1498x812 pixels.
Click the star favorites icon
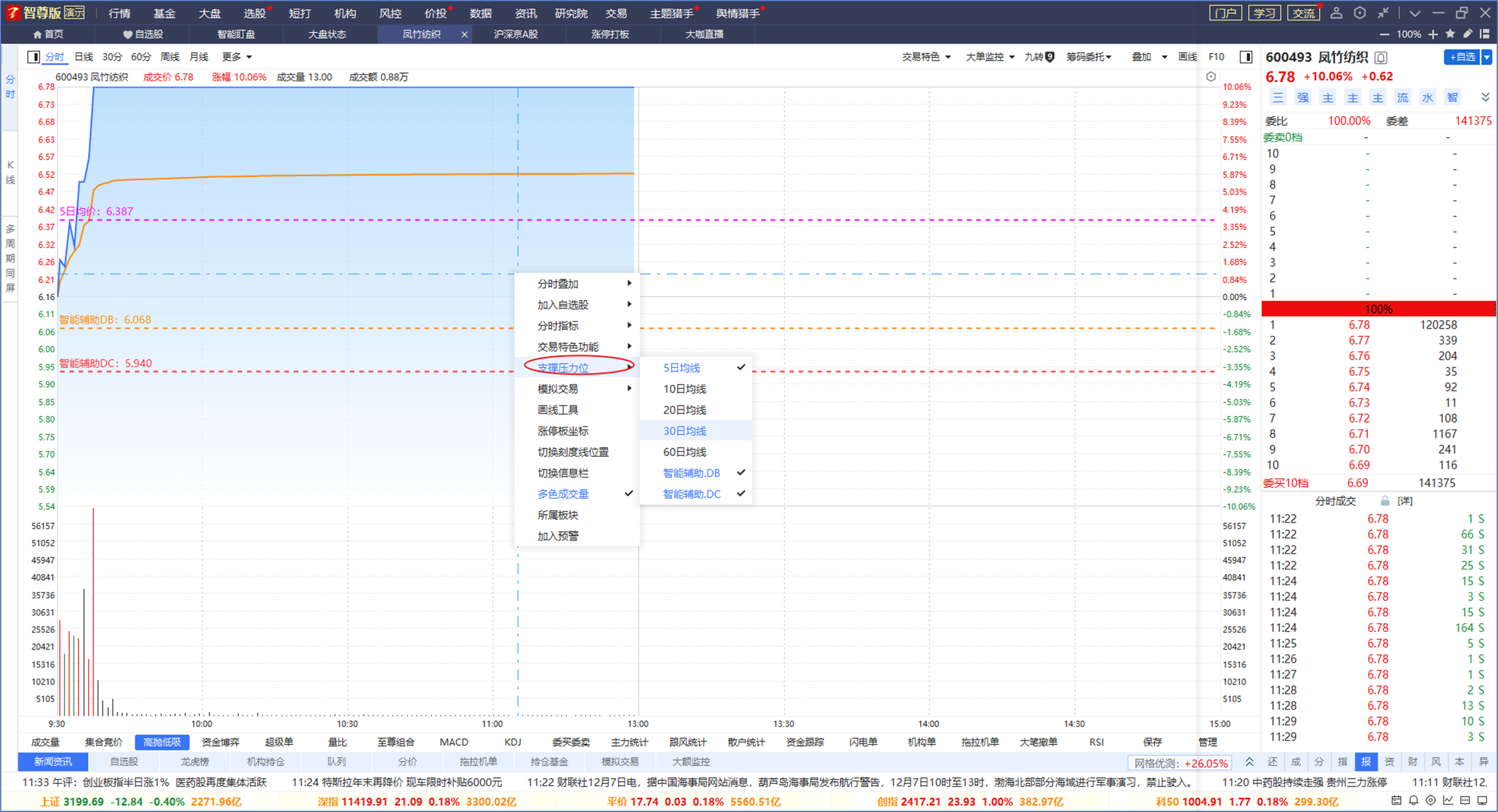(x=1450, y=34)
